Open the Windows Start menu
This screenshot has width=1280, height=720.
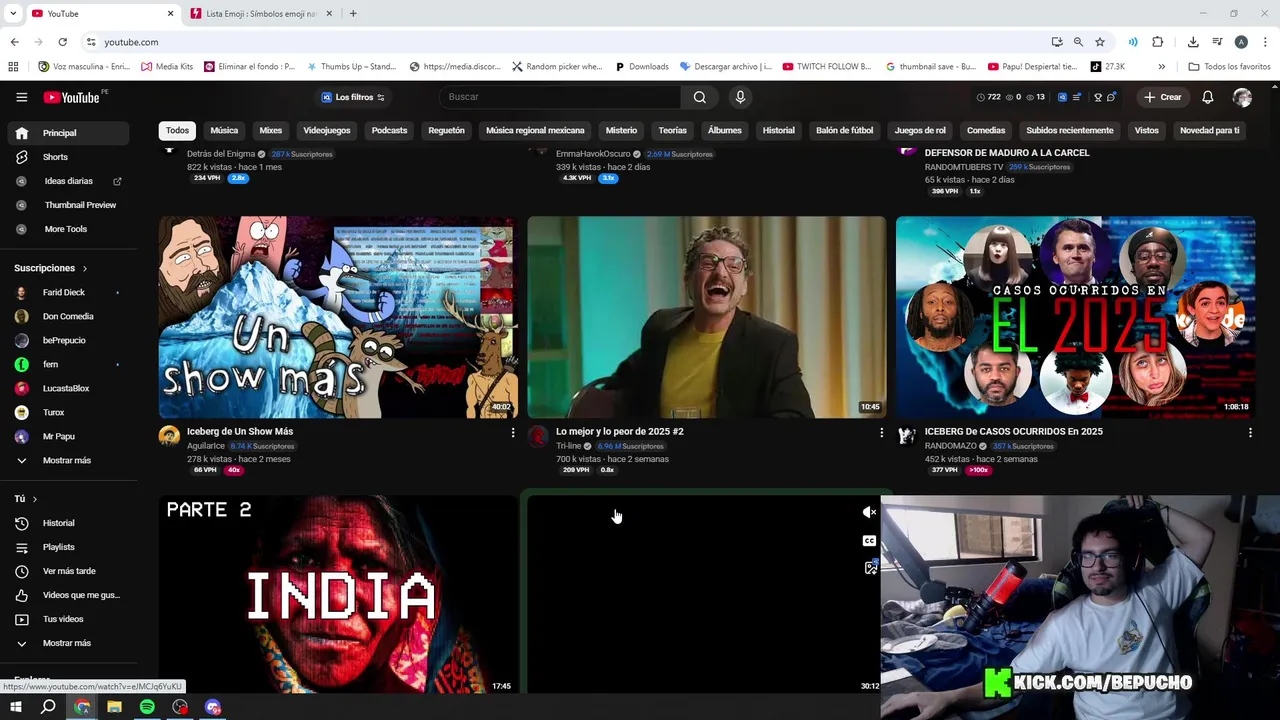tap(15, 707)
